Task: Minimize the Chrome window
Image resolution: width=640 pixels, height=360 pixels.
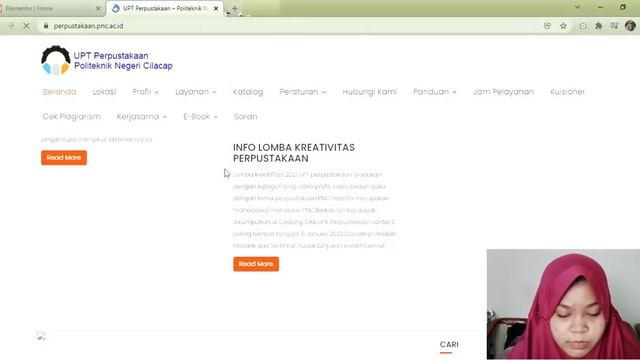Action: pyautogui.click(x=600, y=7)
